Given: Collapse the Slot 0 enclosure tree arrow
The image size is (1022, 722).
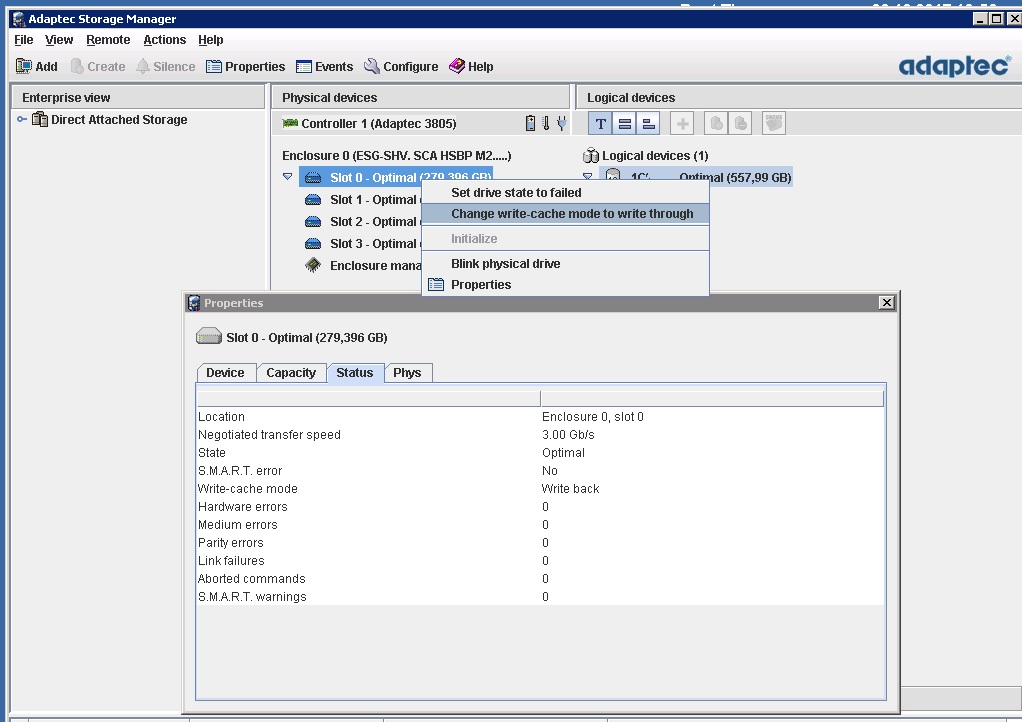Looking at the screenshot, I should coord(288,177).
